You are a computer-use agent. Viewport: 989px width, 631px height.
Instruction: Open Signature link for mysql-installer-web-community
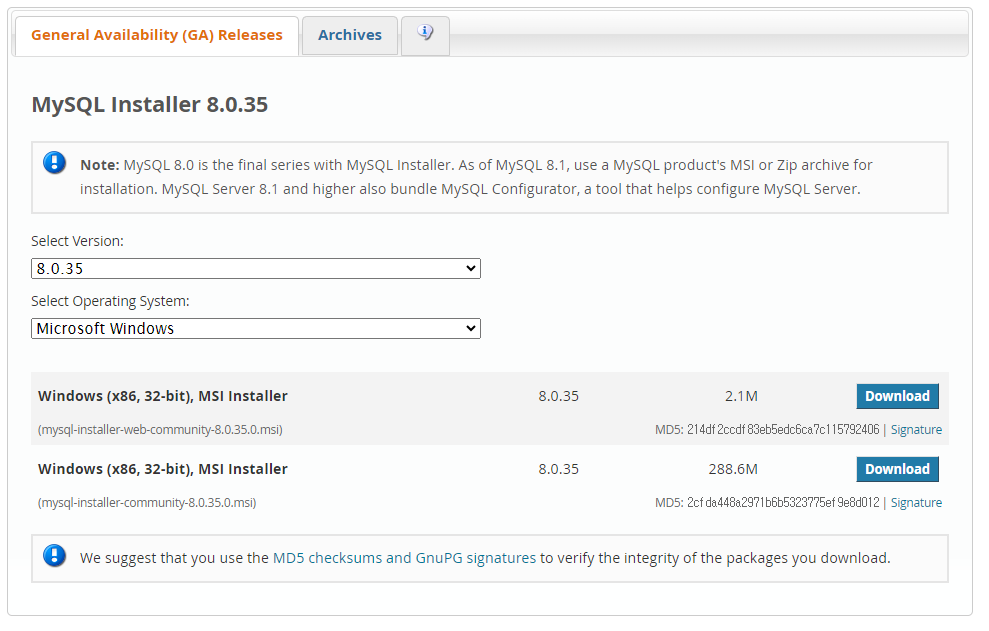[x=916, y=430]
